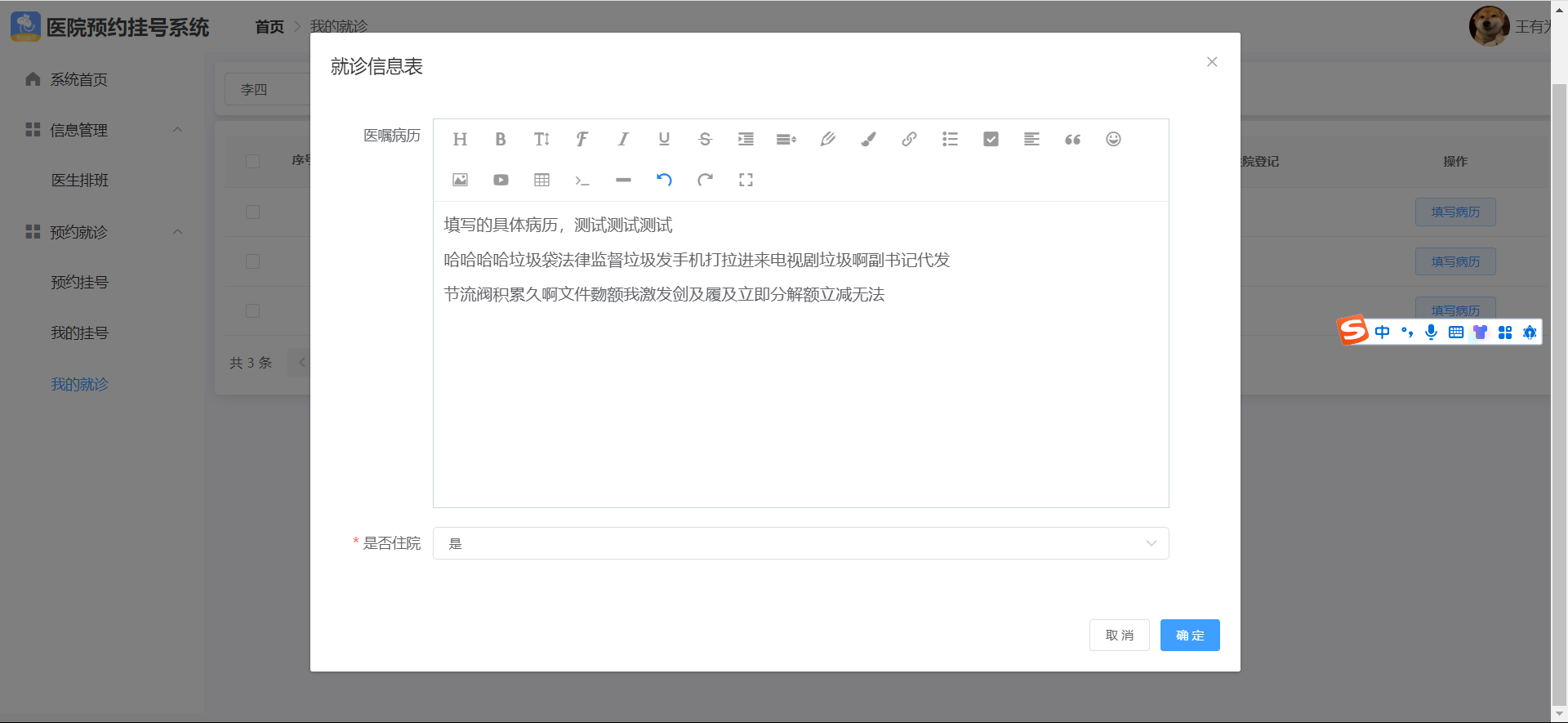The height and width of the screenshot is (723, 1568).
Task: Open the heading style tool
Action: pyautogui.click(x=460, y=139)
